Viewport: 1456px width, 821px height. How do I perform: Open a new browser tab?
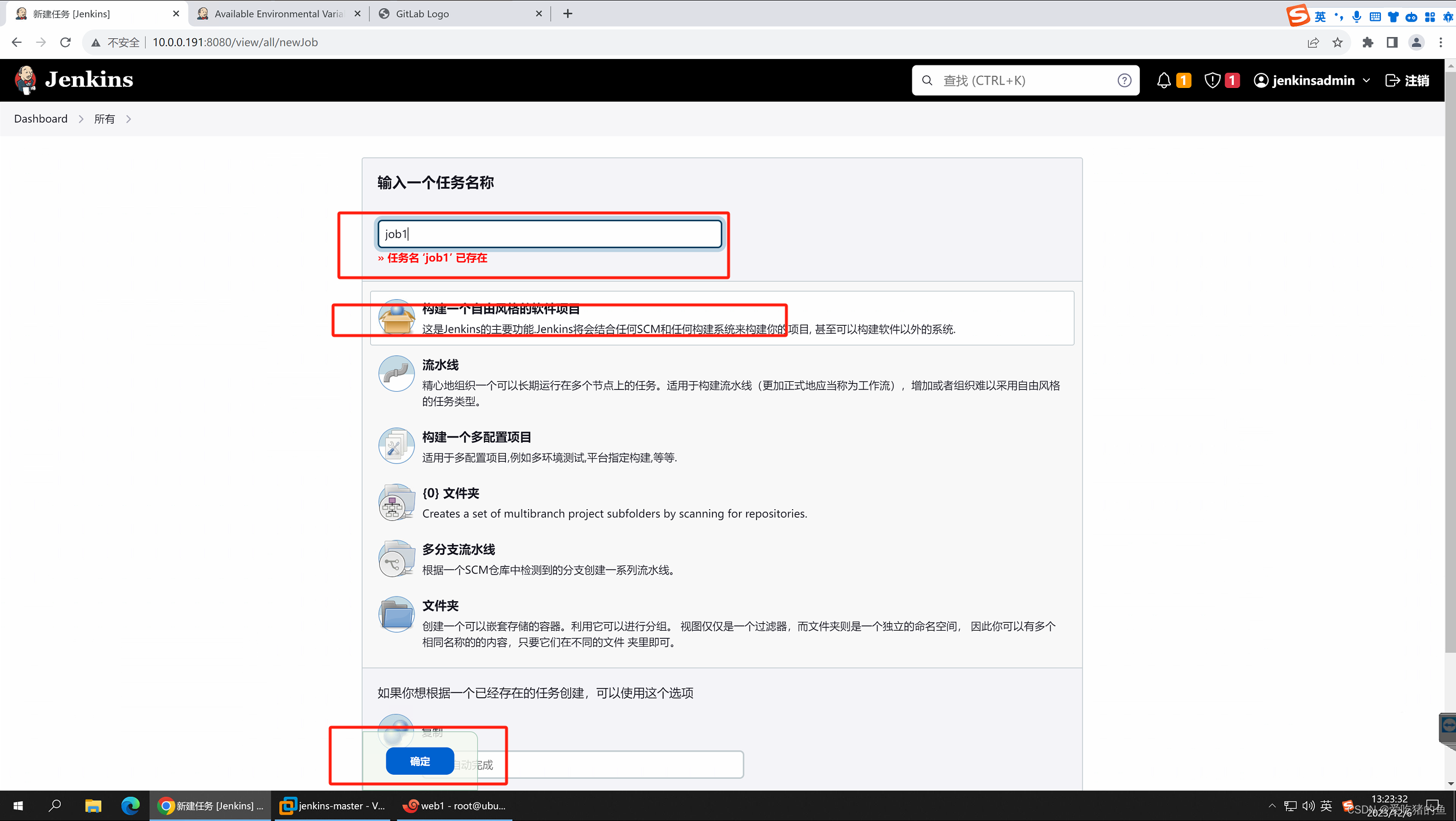point(568,13)
